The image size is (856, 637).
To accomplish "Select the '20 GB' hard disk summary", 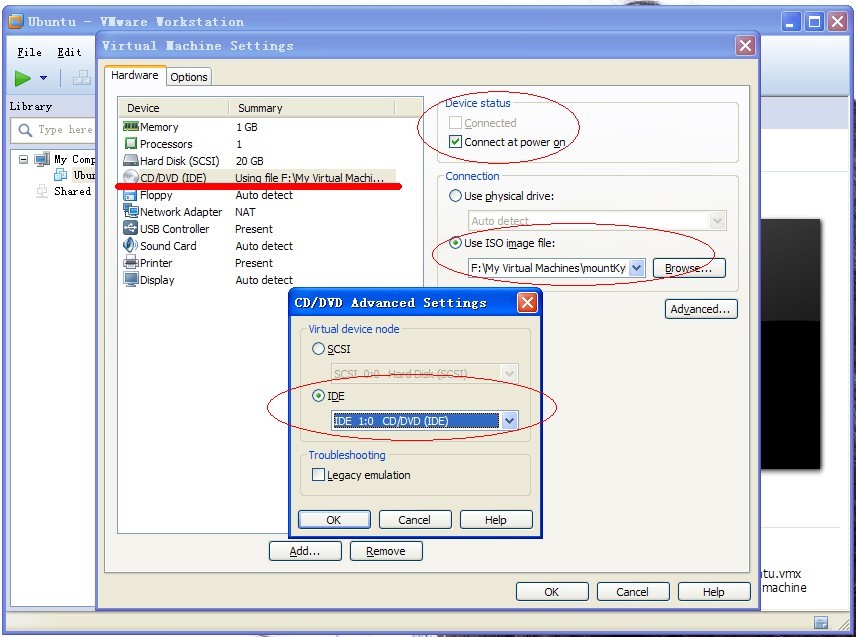I will click(x=249, y=160).
